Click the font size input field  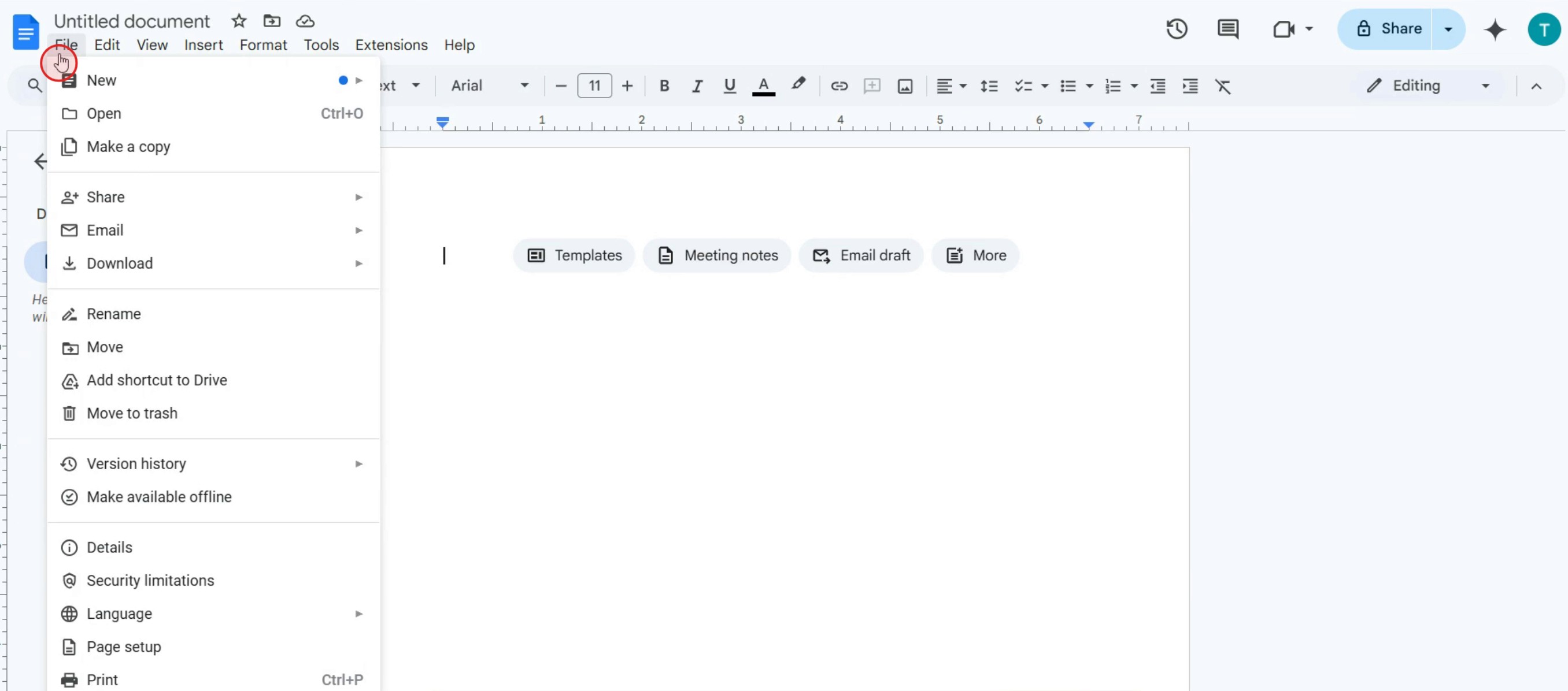click(594, 86)
